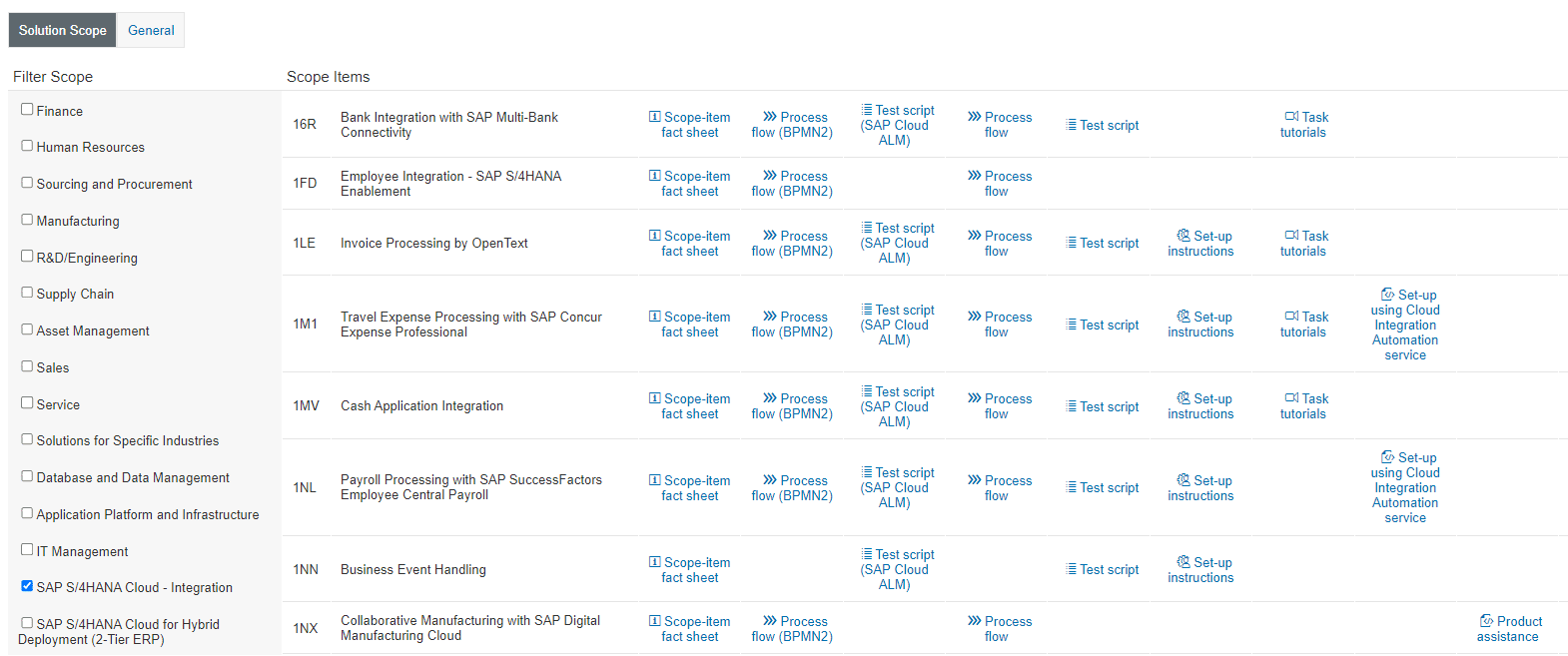Enable the Finance filter checkbox

(27, 110)
